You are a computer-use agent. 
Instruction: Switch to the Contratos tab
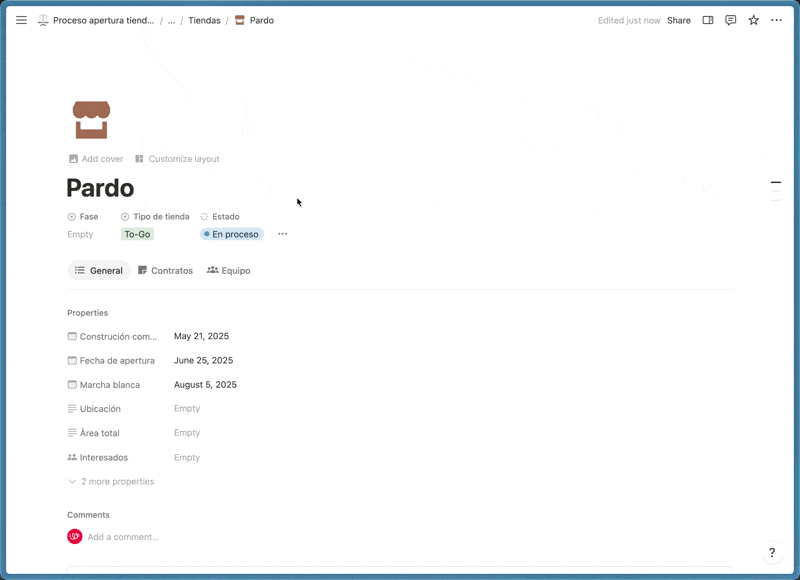click(165, 270)
